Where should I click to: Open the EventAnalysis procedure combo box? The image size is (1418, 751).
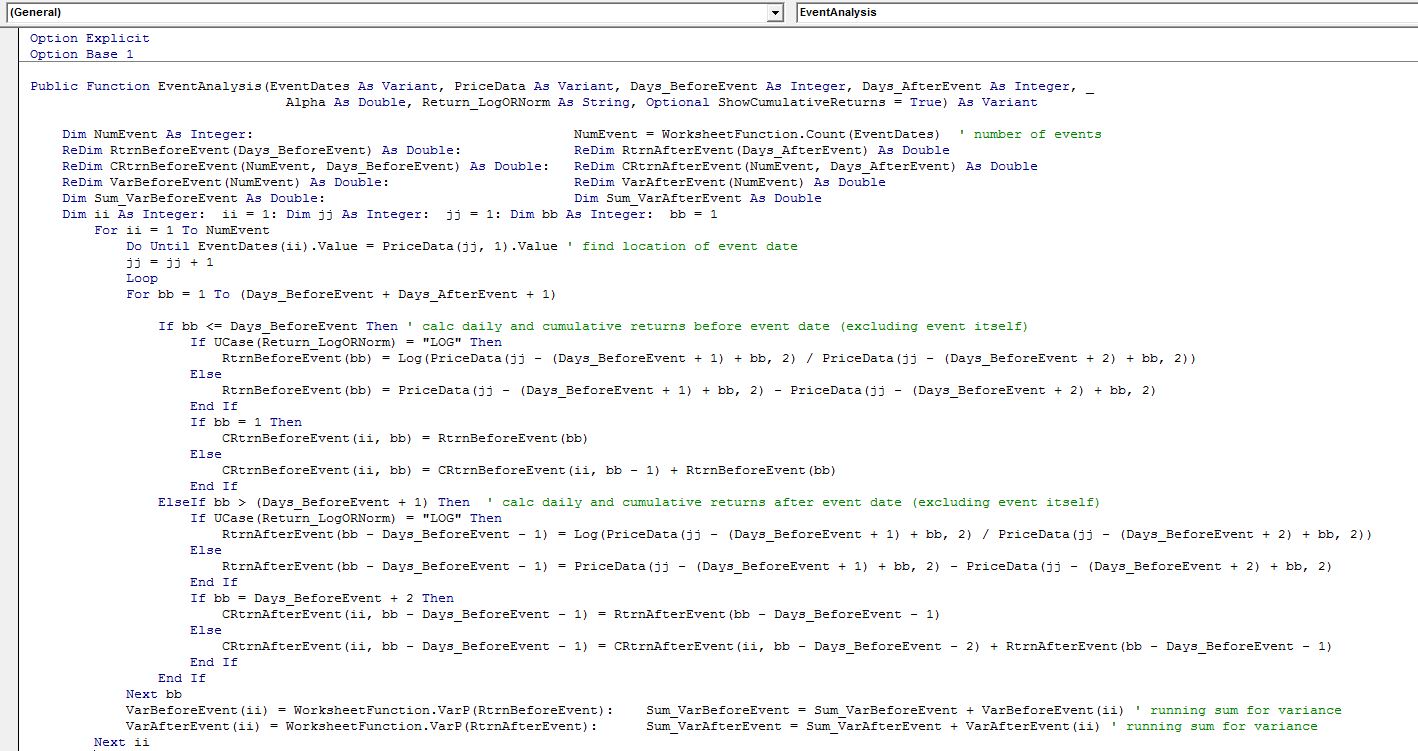click(x=1100, y=12)
